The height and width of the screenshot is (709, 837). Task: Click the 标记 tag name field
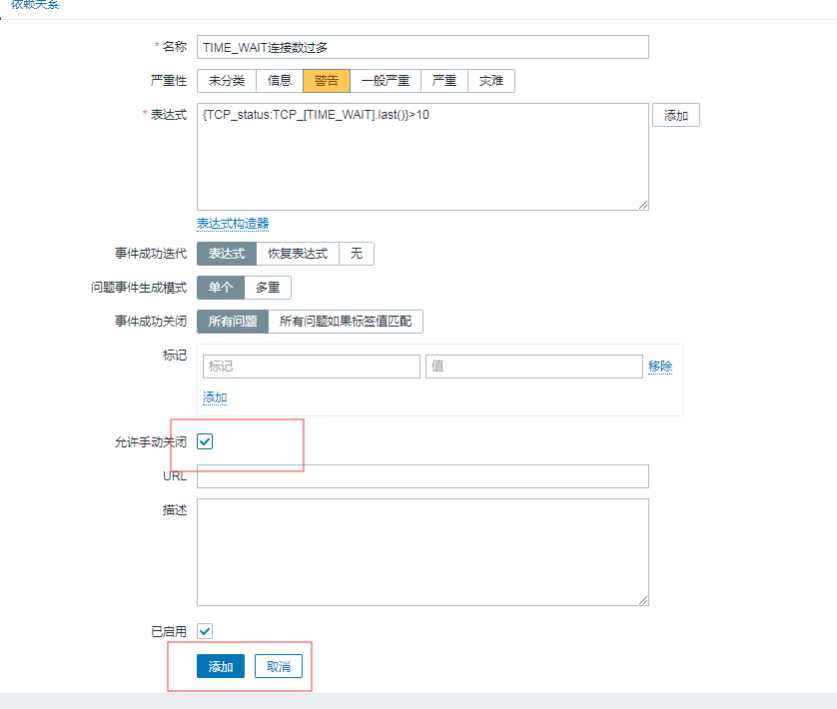point(311,367)
